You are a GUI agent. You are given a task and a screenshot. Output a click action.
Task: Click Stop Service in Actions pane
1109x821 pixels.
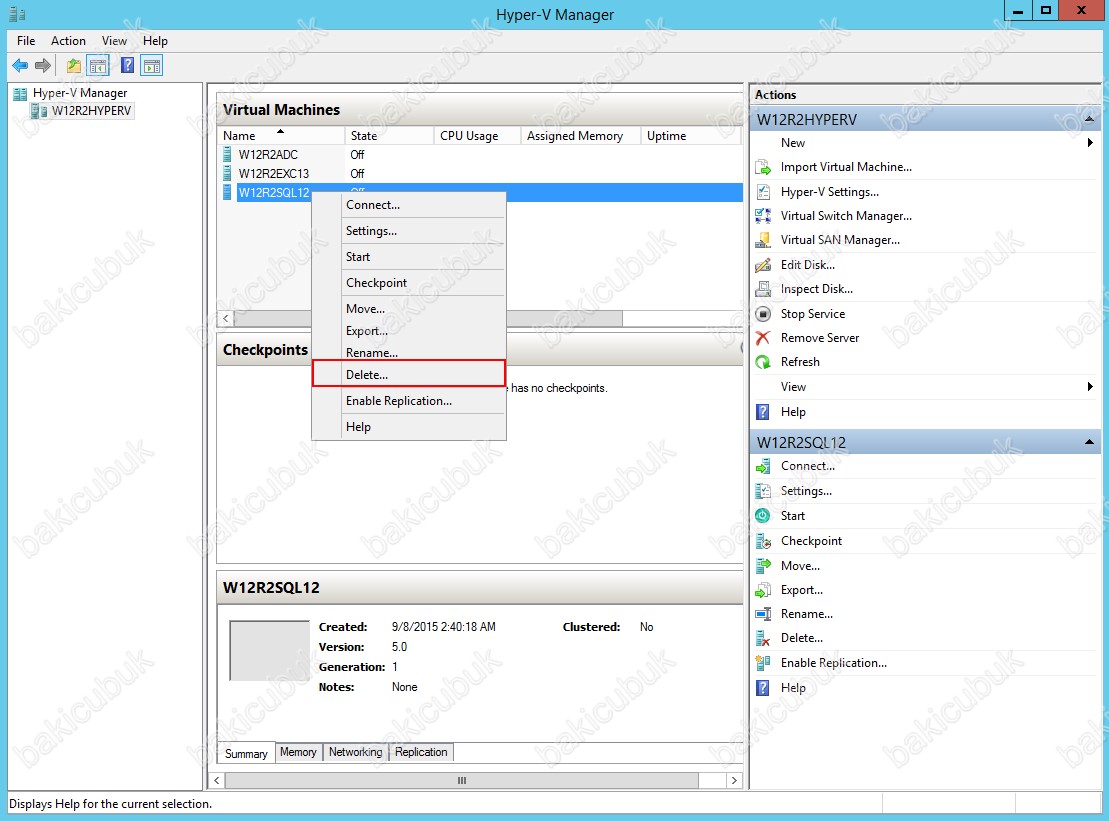pyautogui.click(x=813, y=314)
